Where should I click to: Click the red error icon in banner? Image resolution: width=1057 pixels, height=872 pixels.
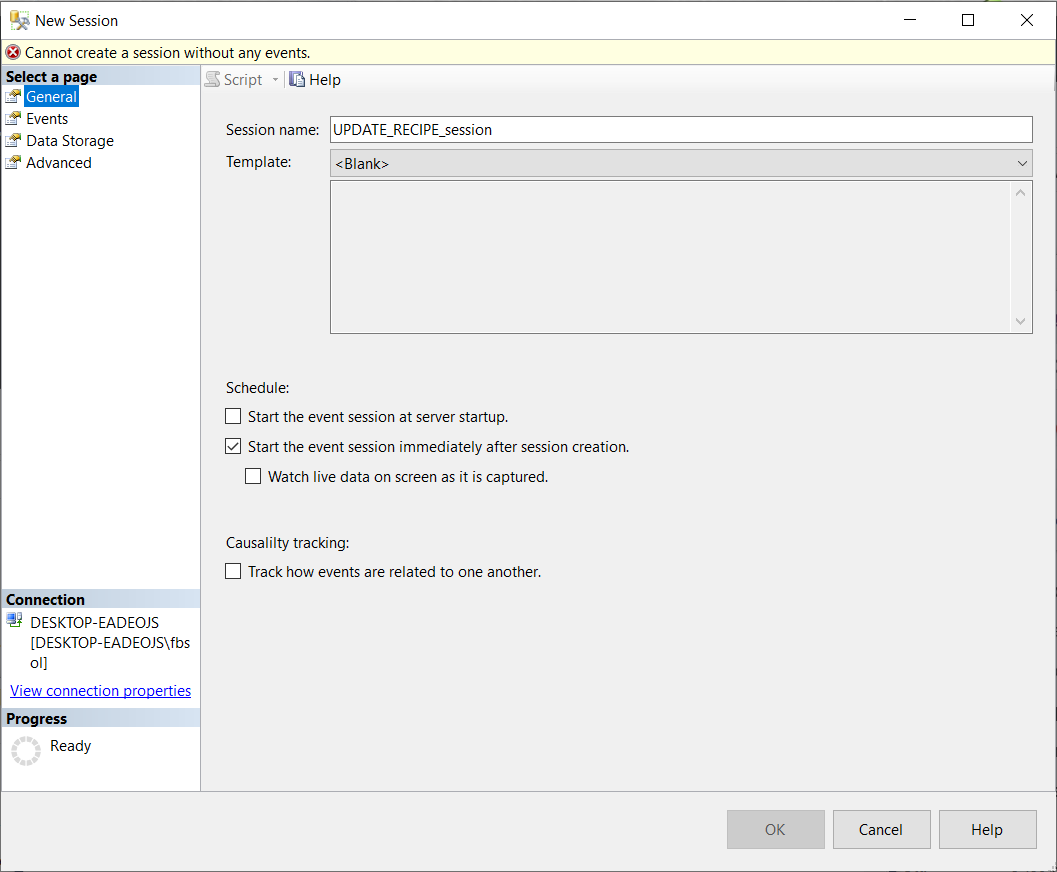[x=13, y=53]
